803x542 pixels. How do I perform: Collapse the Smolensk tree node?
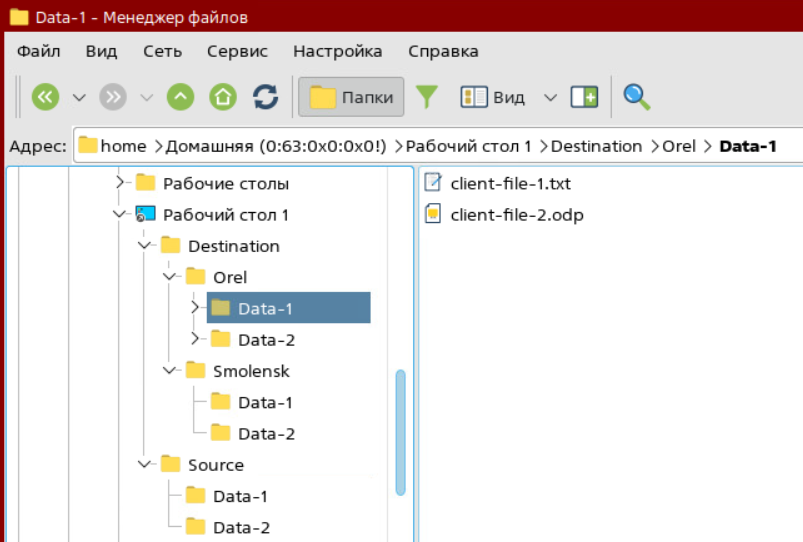pos(170,370)
